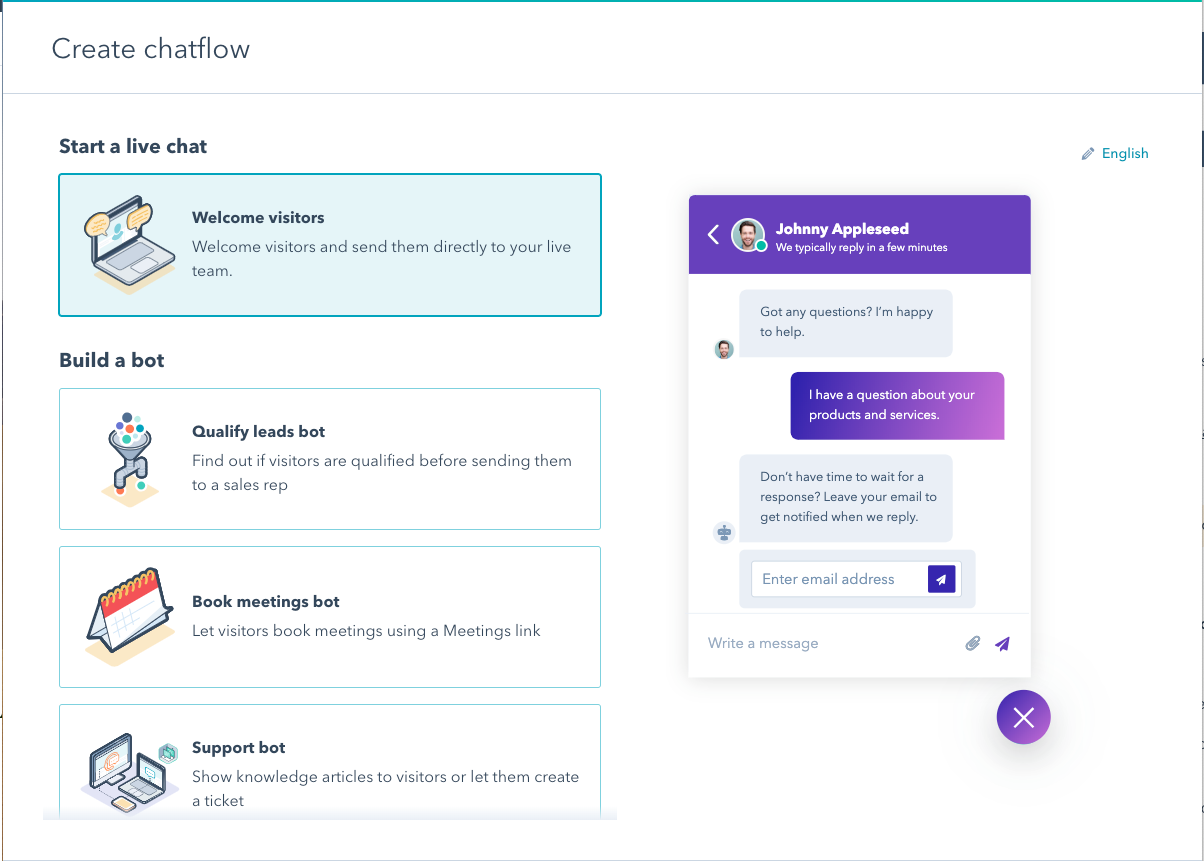
Task: Click the Create chatflow heading
Action: click(151, 48)
